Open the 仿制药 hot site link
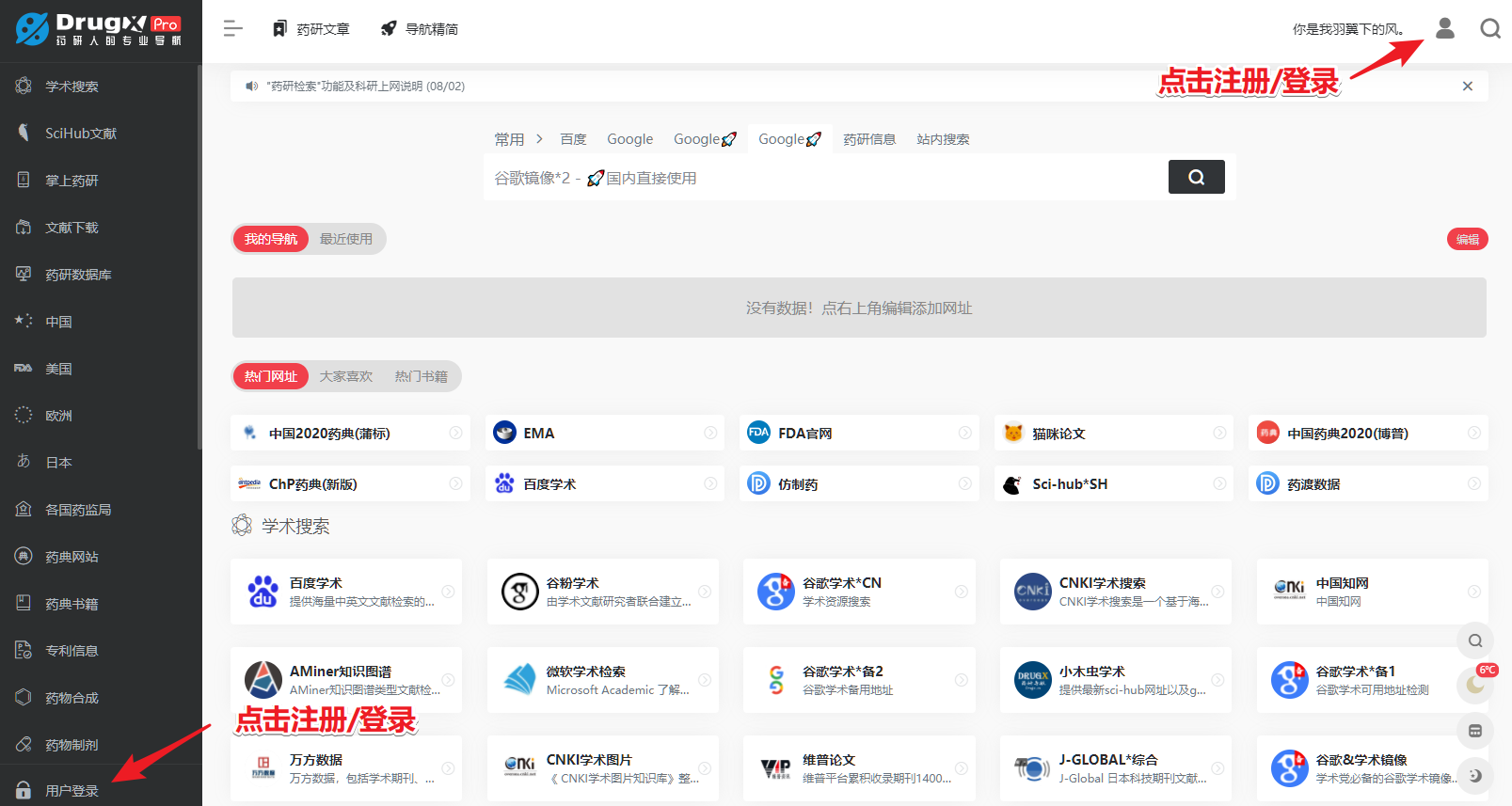Viewport: 1512px width, 806px height. point(859,483)
